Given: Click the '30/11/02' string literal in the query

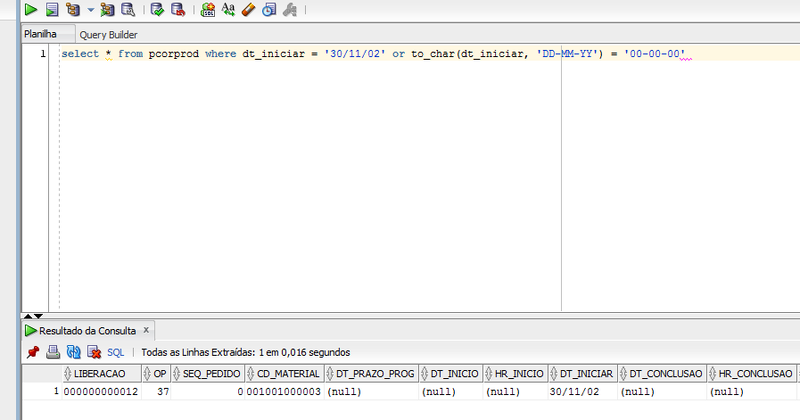Looking at the screenshot, I should click(355, 54).
